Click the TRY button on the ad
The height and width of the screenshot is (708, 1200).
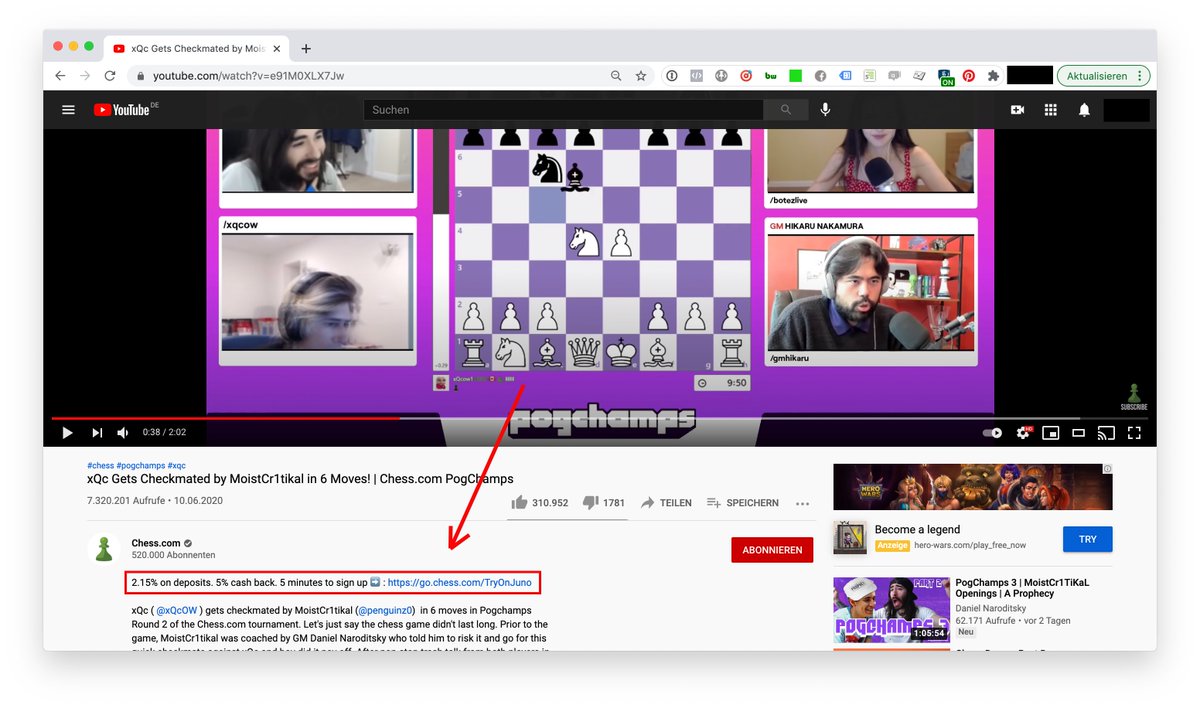1087,539
